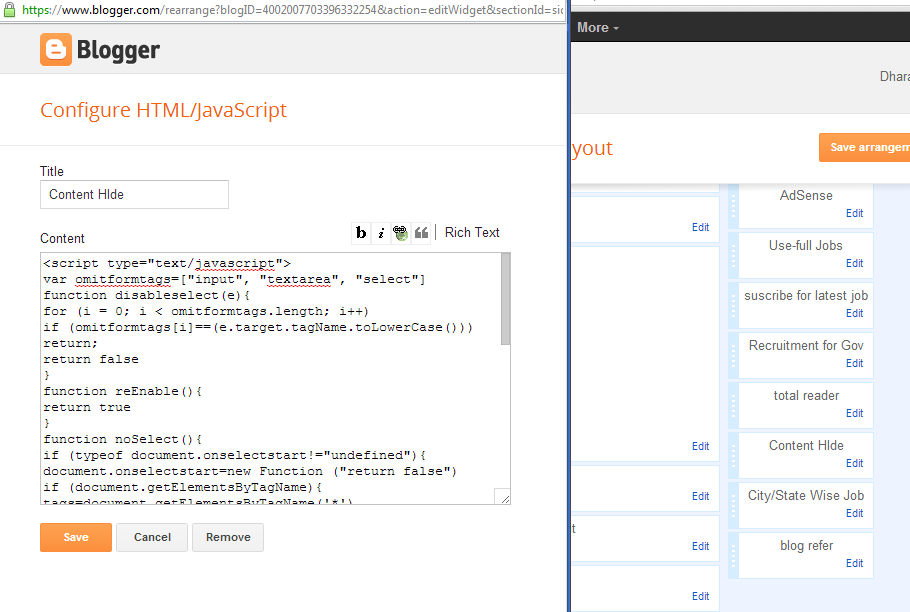Click the 'function noSelect(){' code line
Screen dimensions: 910x612
click(122, 439)
